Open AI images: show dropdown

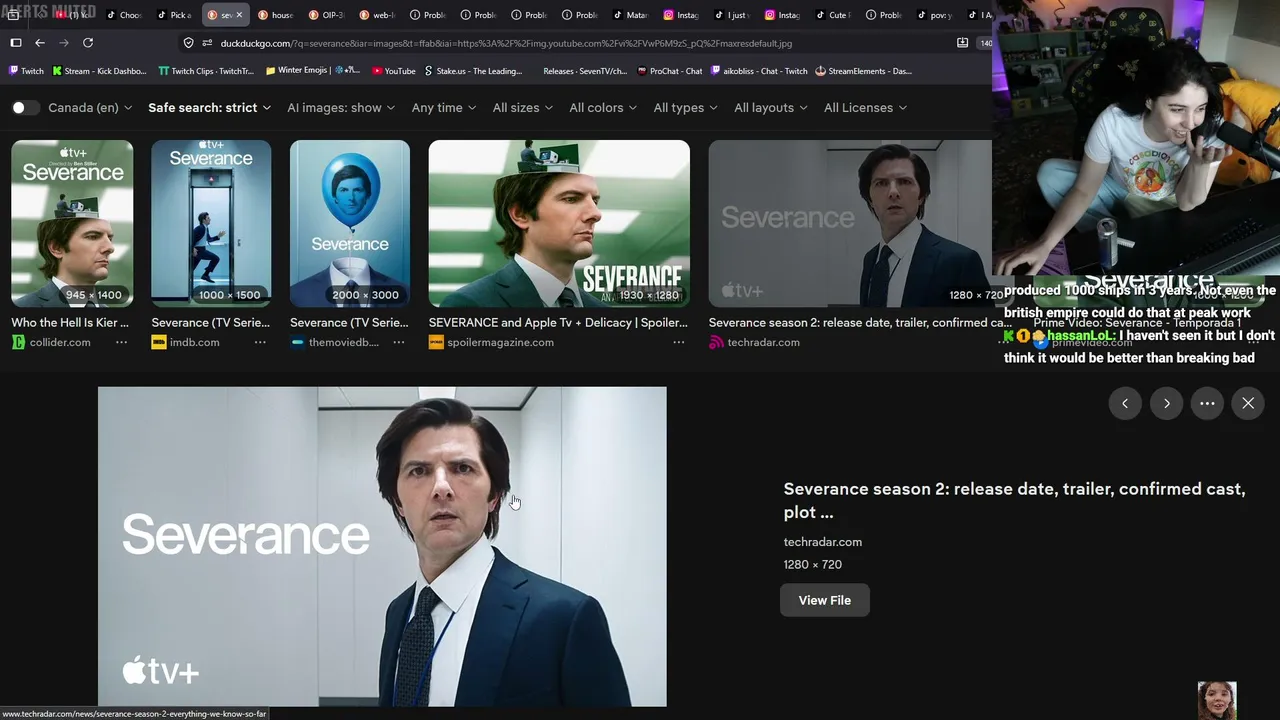tap(341, 108)
